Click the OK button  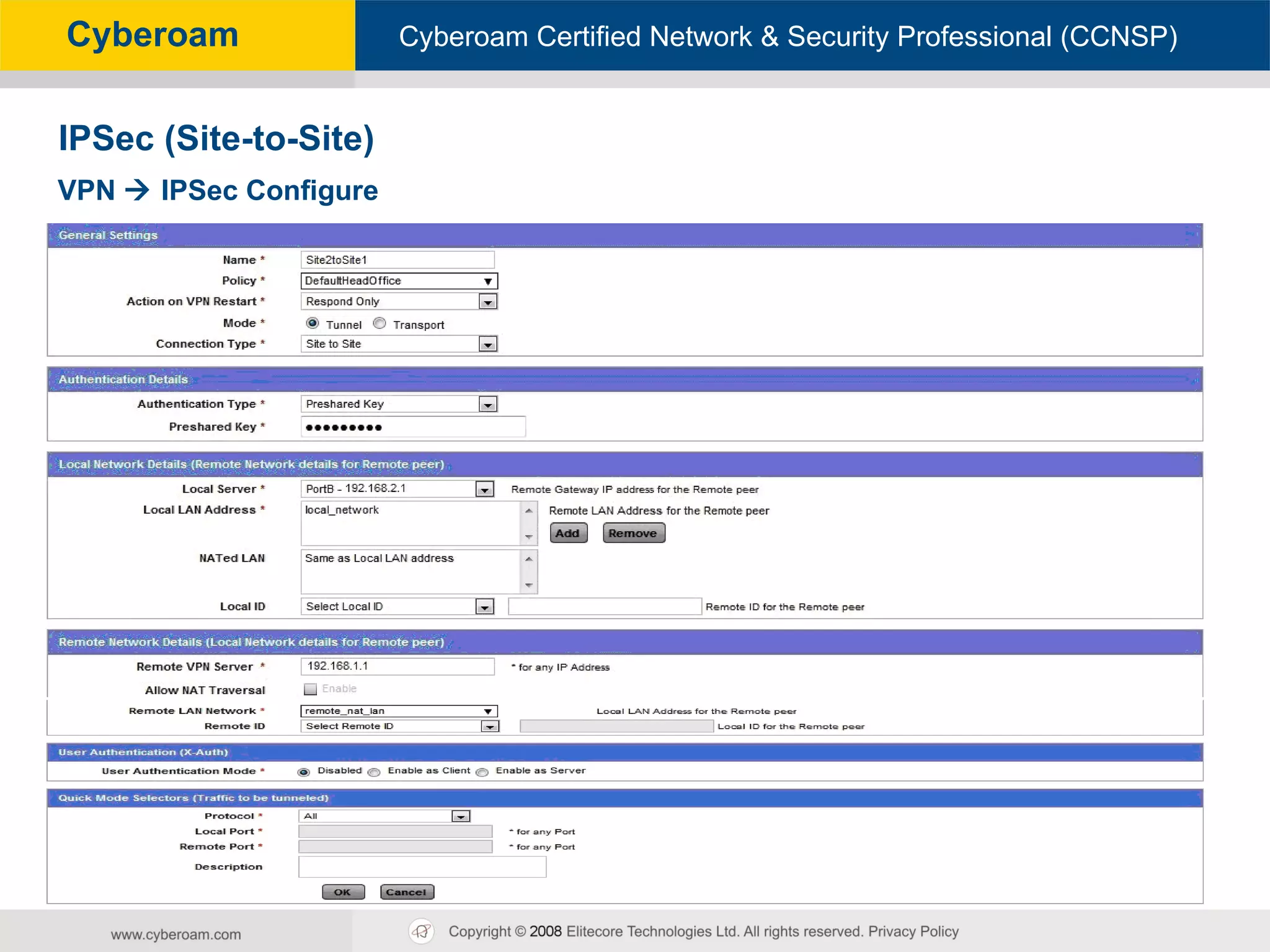pos(344,892)
